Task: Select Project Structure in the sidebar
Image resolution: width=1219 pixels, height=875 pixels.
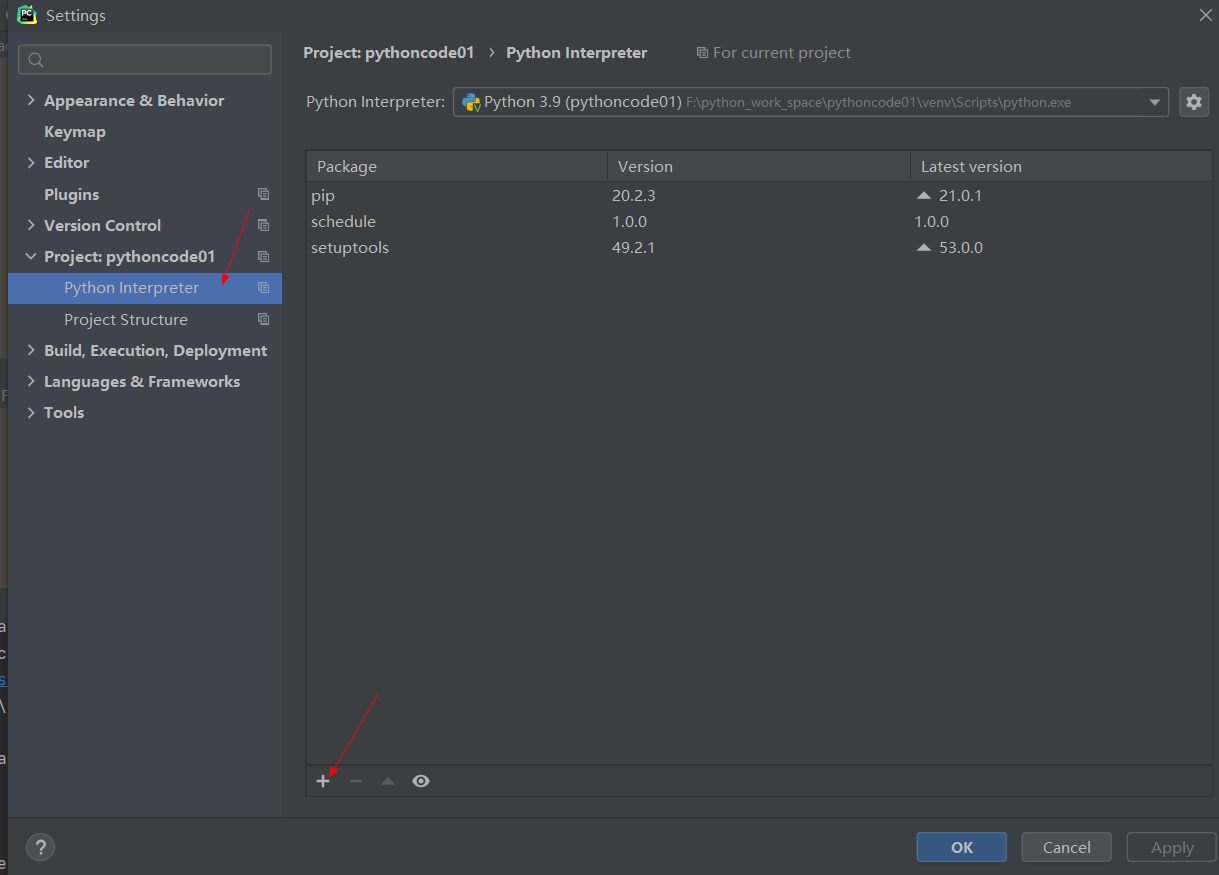Action: pos(125,319)
